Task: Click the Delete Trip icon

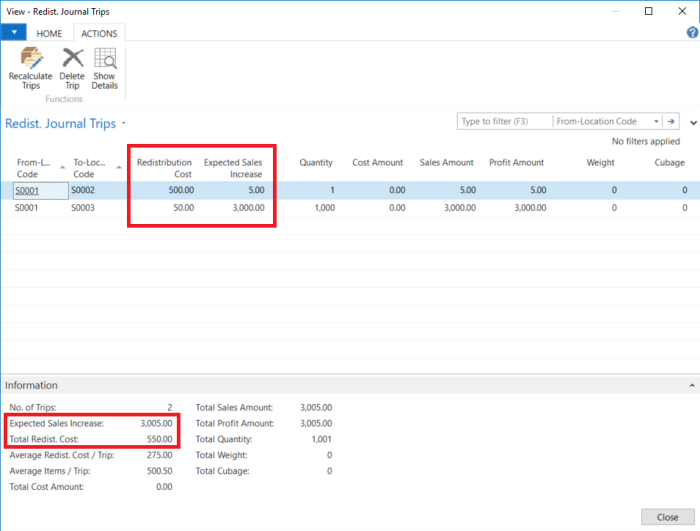Action: 72,59
